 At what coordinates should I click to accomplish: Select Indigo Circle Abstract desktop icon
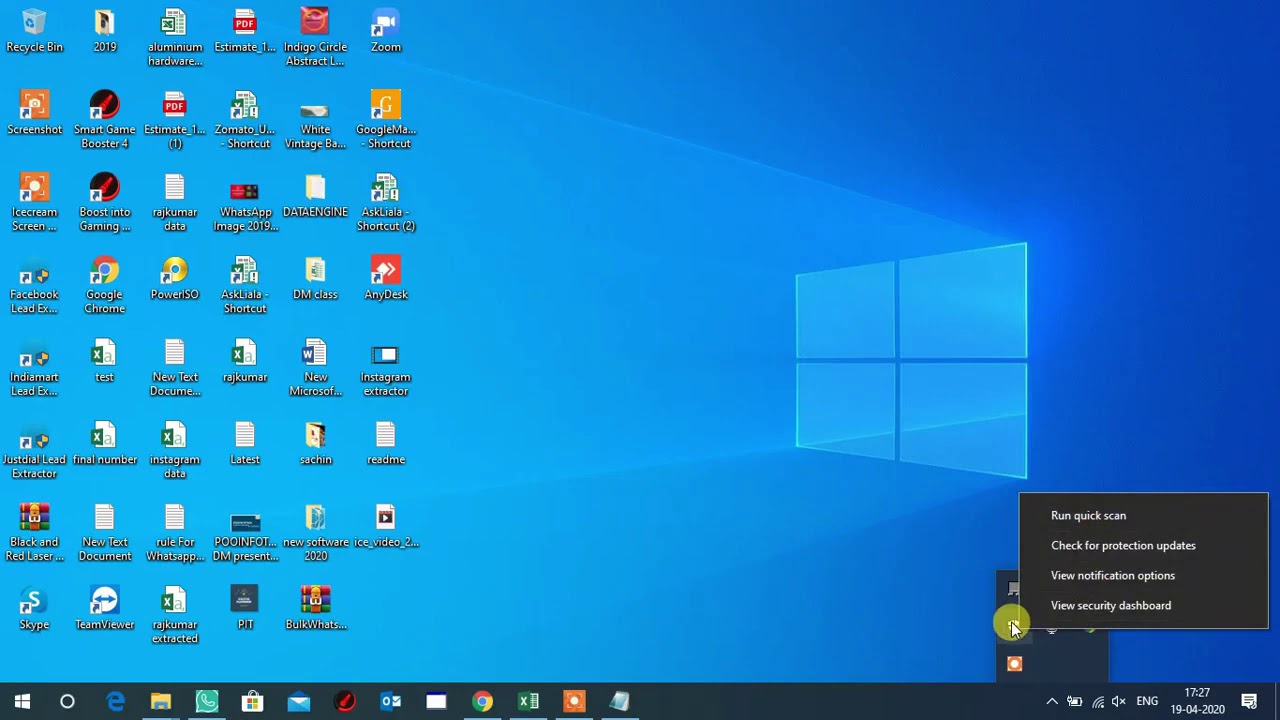click(x=315, y=38)
